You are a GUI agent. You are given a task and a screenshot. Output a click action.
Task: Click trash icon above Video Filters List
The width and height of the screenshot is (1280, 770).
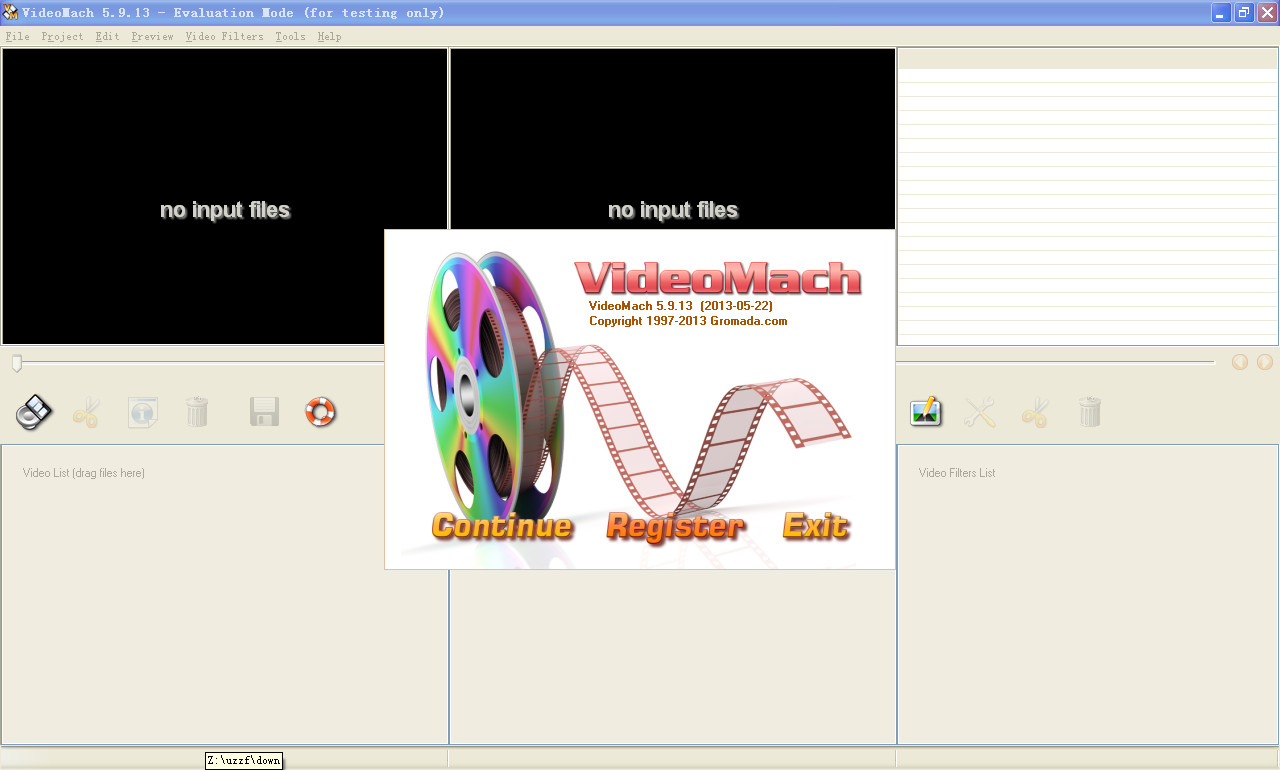click(x=1089, y=412)
